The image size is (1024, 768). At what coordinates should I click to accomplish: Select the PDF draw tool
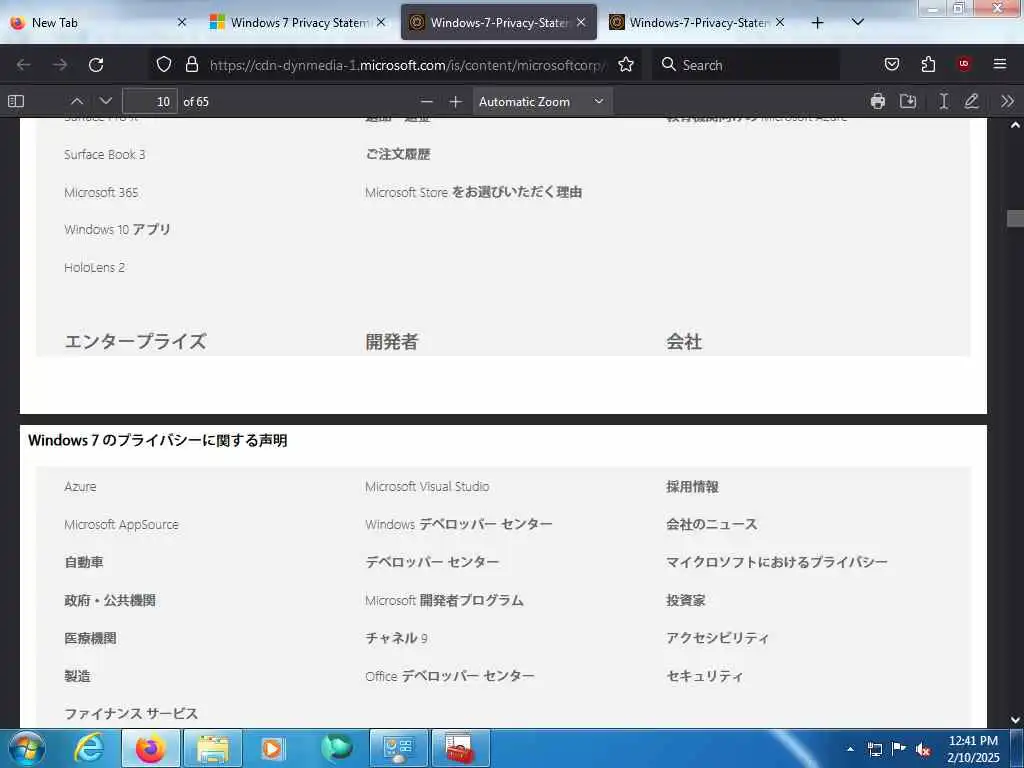tap(972, 101)
